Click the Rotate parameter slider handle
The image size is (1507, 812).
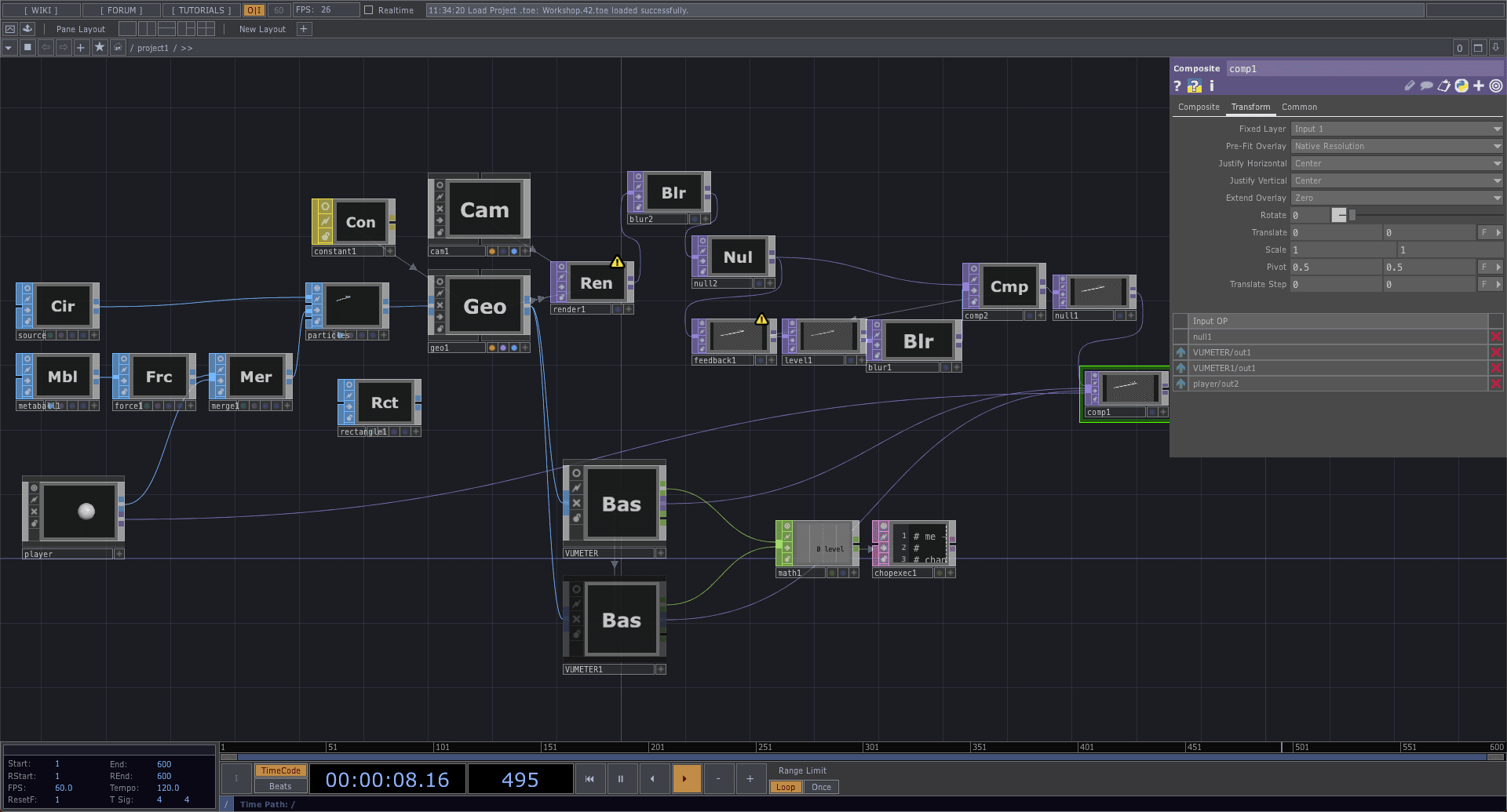tap(1339, 215)
